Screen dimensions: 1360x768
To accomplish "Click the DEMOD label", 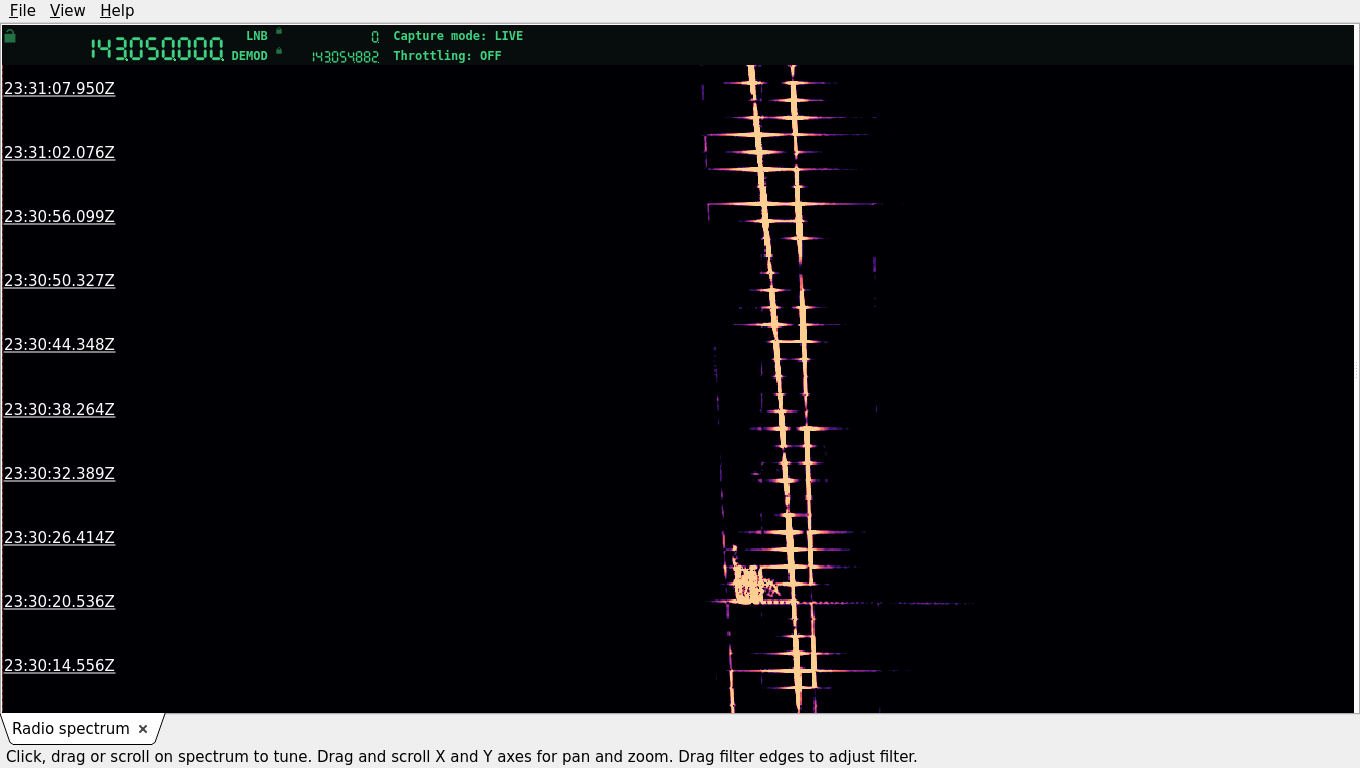I will pyautogui.click(x=250, y=56).
